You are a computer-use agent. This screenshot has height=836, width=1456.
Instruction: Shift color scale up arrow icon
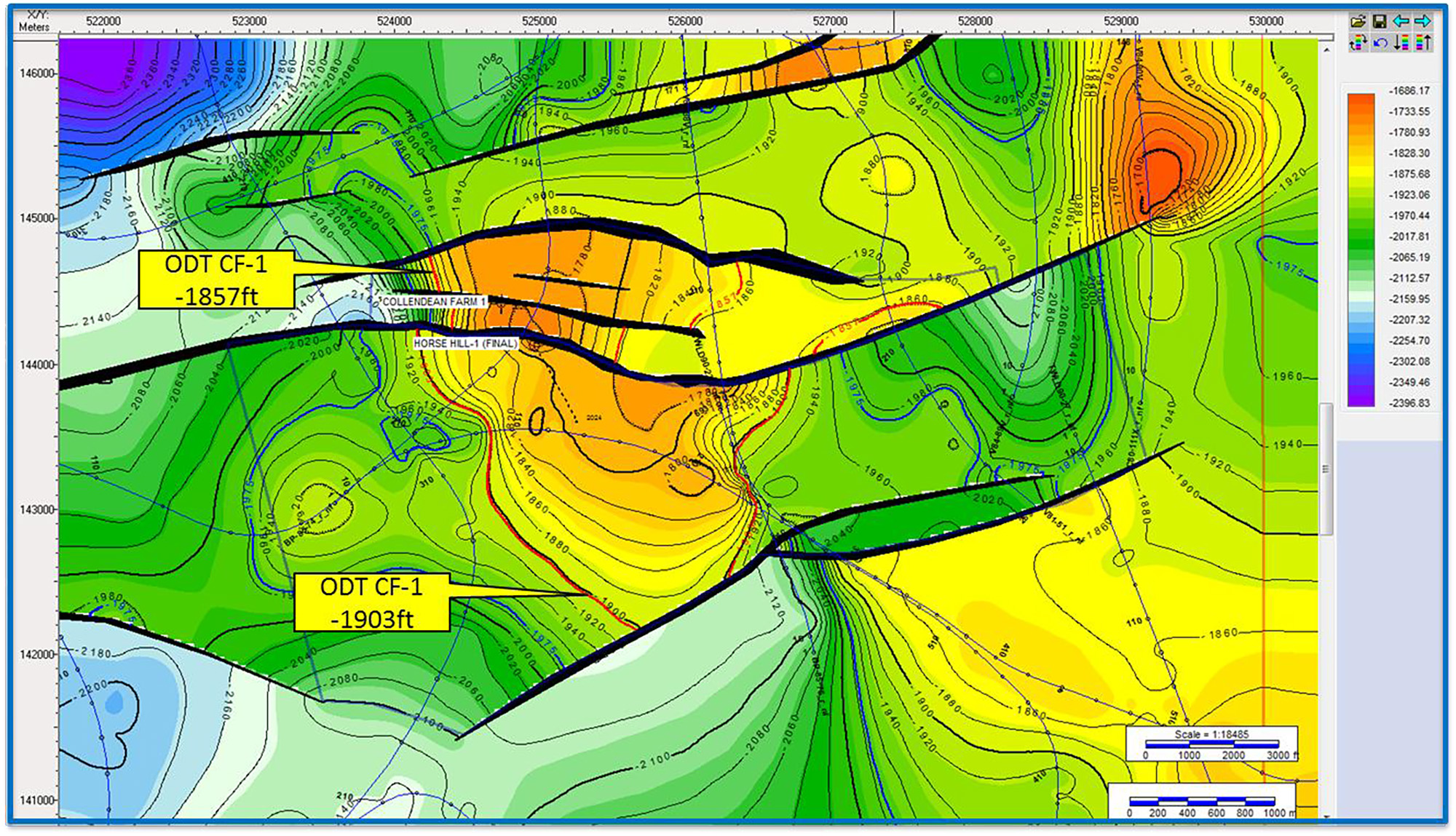click(1423, 44)
